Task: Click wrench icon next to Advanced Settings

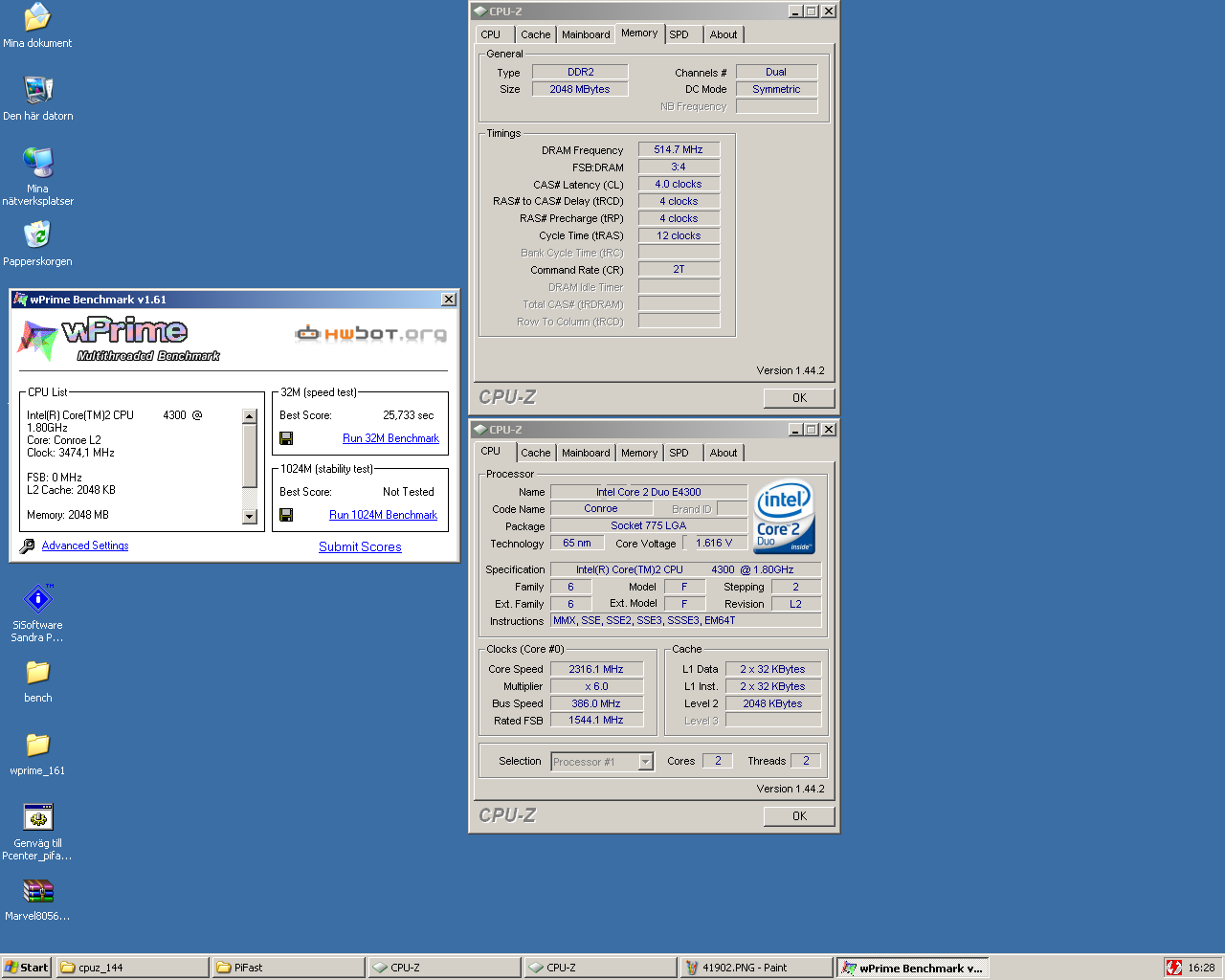Action: pos(27,546)
